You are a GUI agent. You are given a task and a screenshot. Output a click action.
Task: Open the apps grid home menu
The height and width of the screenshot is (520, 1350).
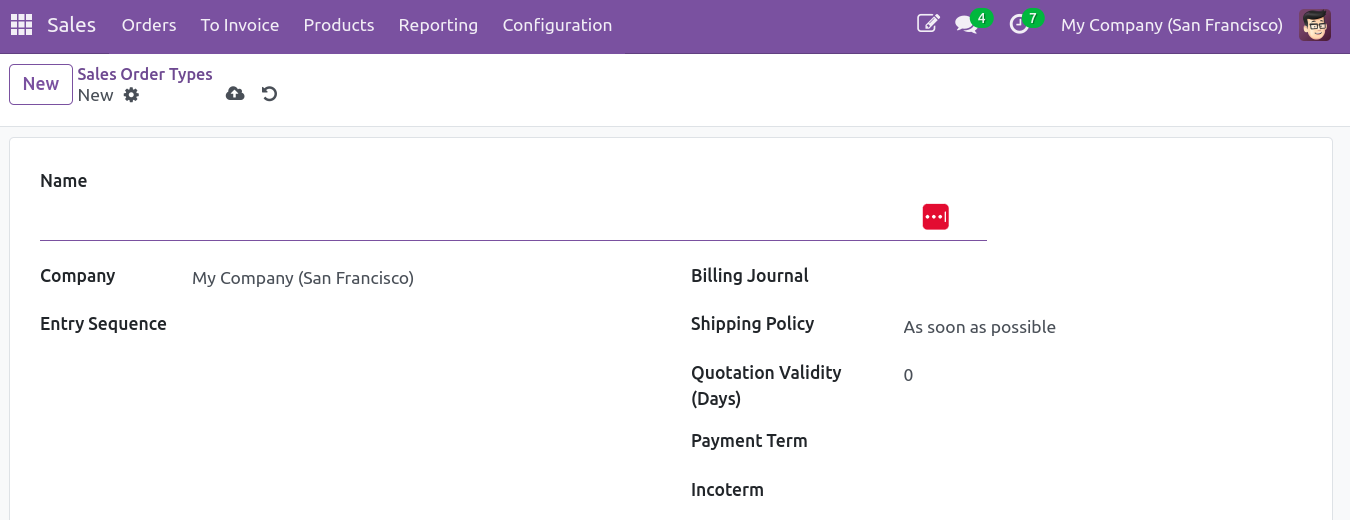21,25
